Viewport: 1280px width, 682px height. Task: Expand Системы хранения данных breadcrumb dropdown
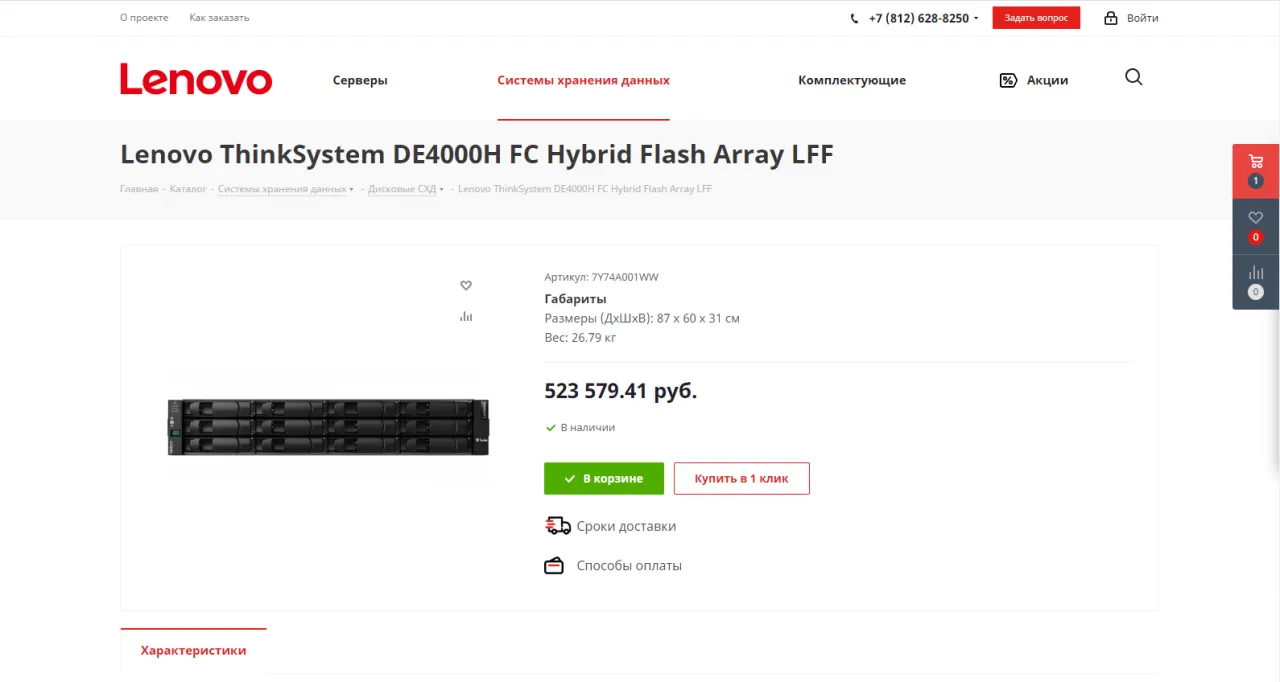[x=352, y=189]
